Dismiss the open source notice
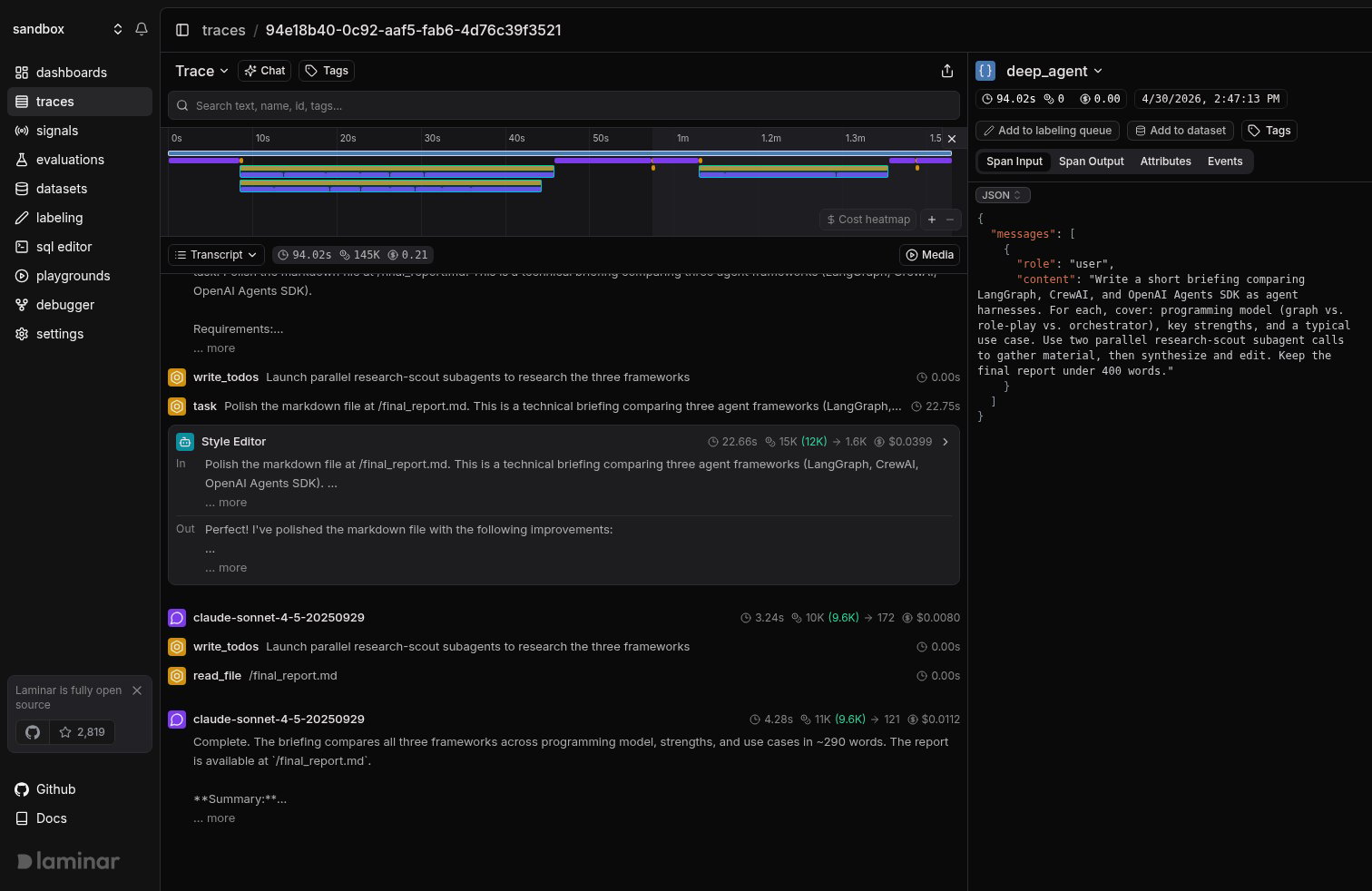 coord(137,690)
